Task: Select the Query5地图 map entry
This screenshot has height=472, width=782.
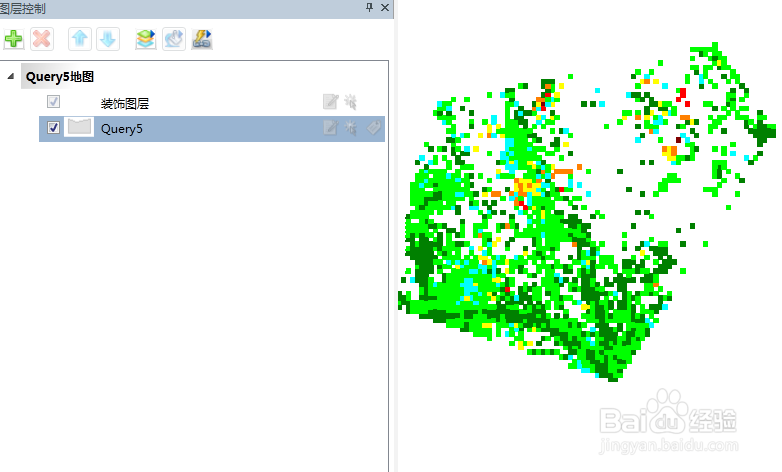Action: (x=60, y=76)
